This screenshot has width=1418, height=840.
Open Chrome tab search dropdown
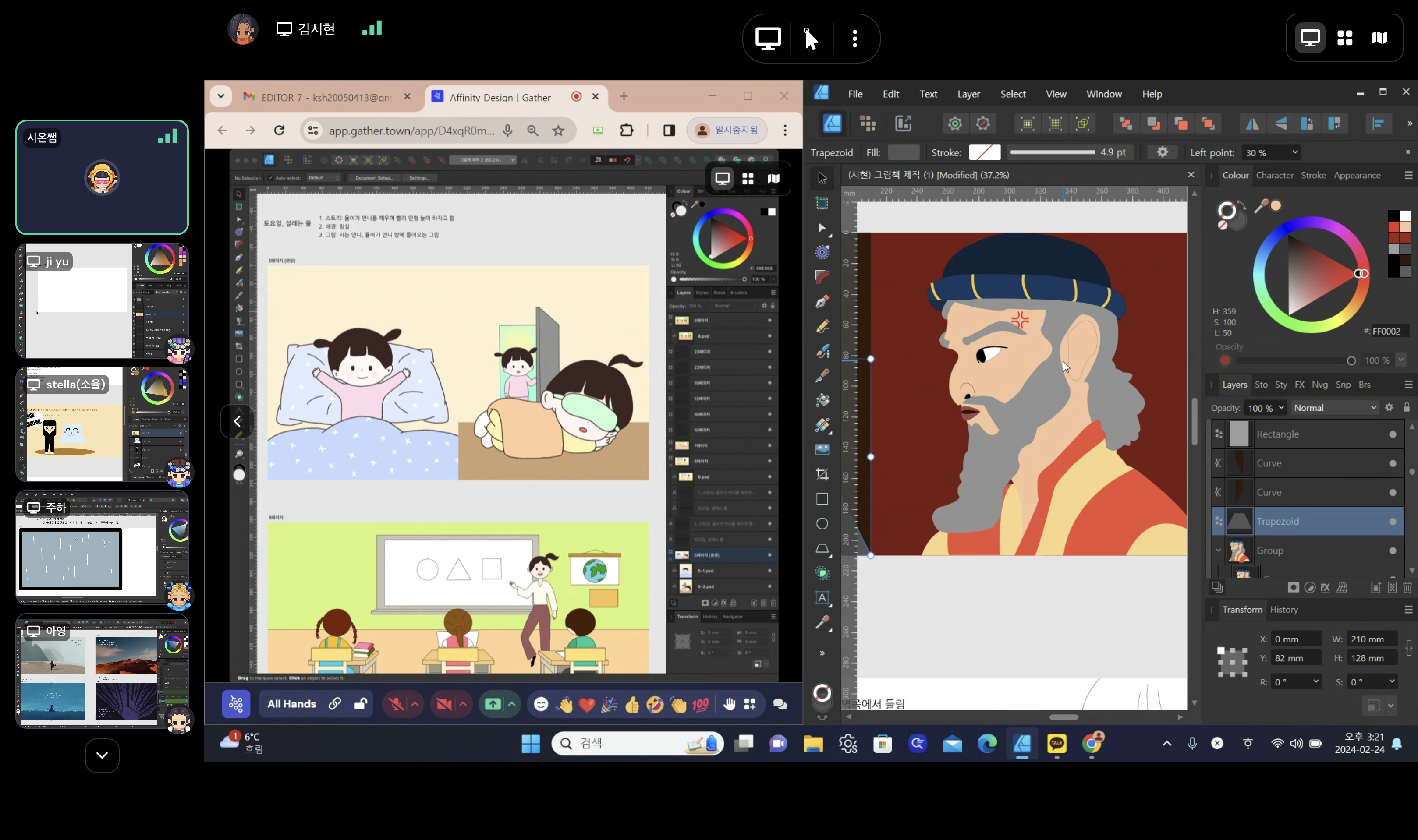click(221, 96)
